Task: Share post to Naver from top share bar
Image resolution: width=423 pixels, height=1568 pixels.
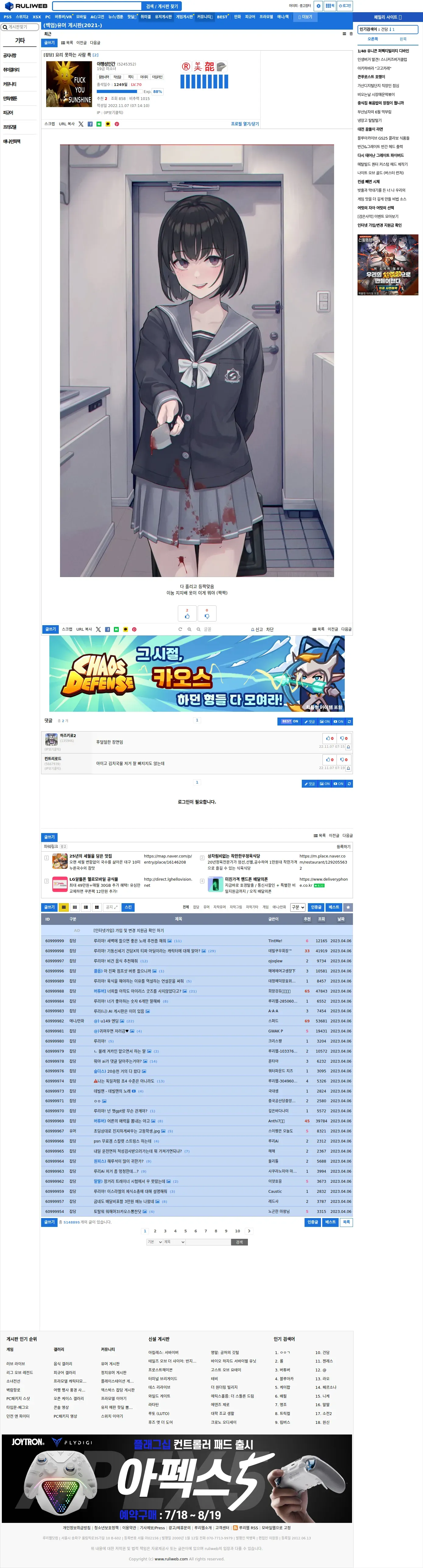Action: pos(99,124)
